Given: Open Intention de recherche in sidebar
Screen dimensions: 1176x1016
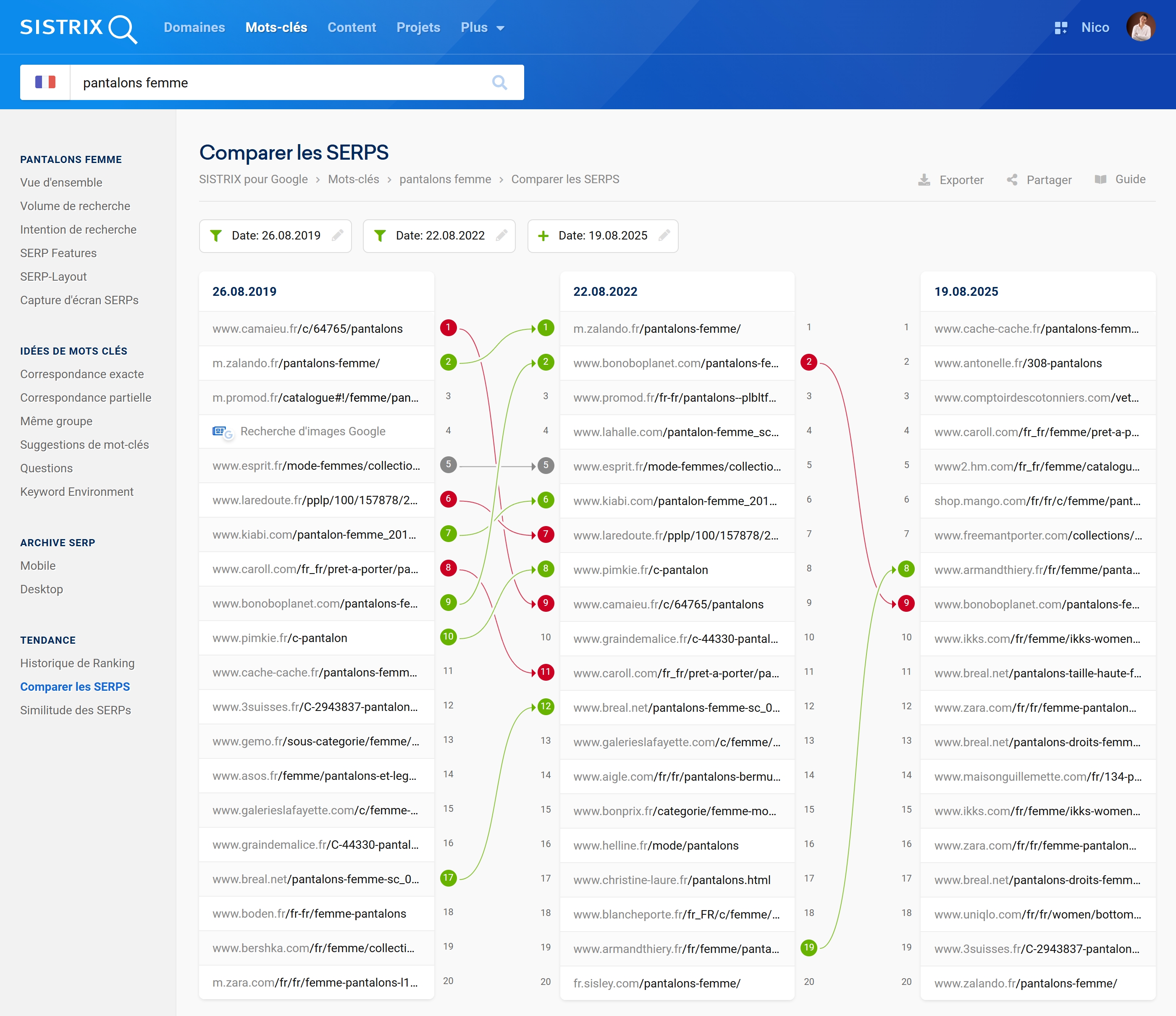Looking at the screenshot, I should pos(78,229).
